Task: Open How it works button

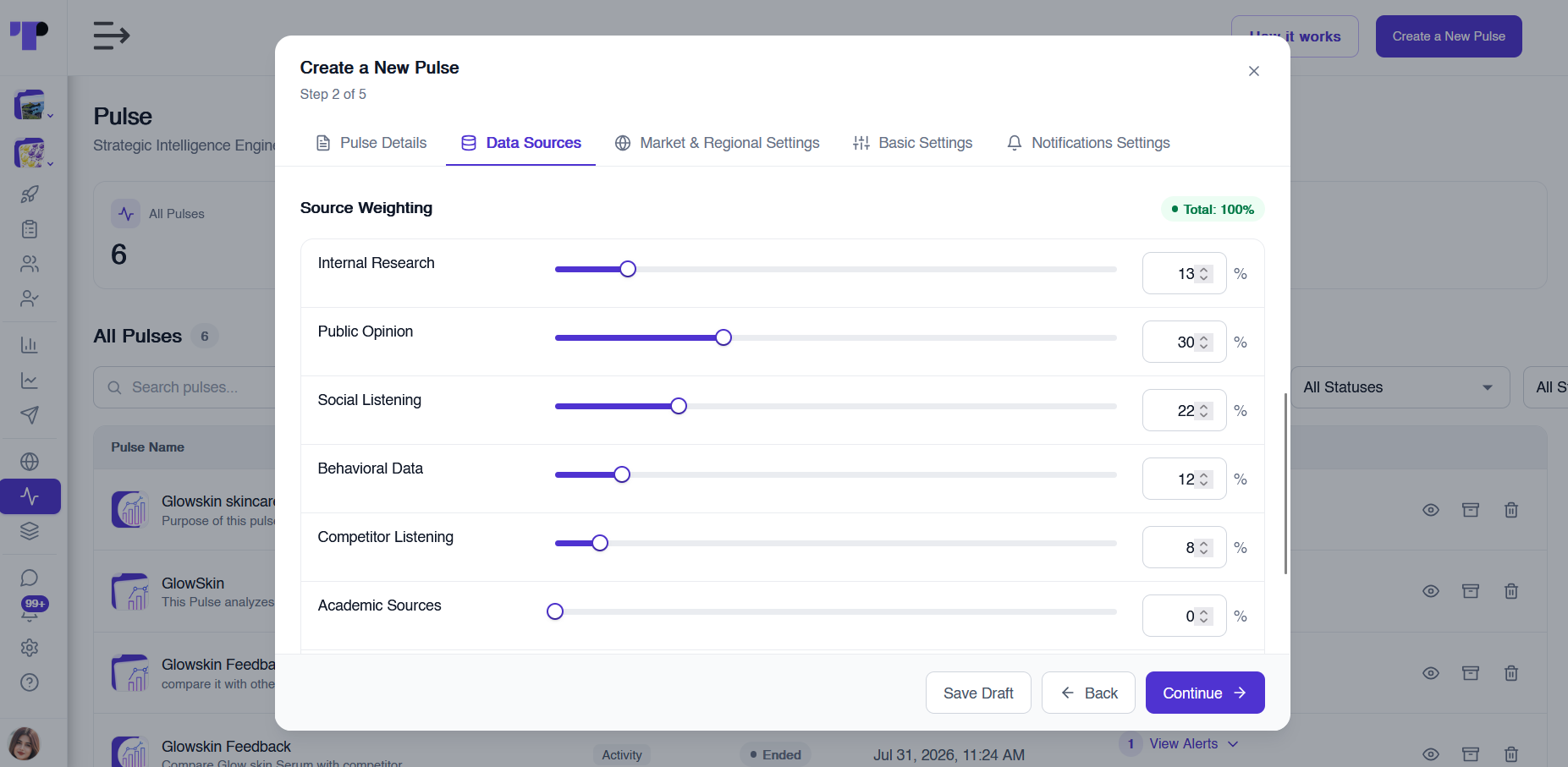Action: coord(1295,36)
